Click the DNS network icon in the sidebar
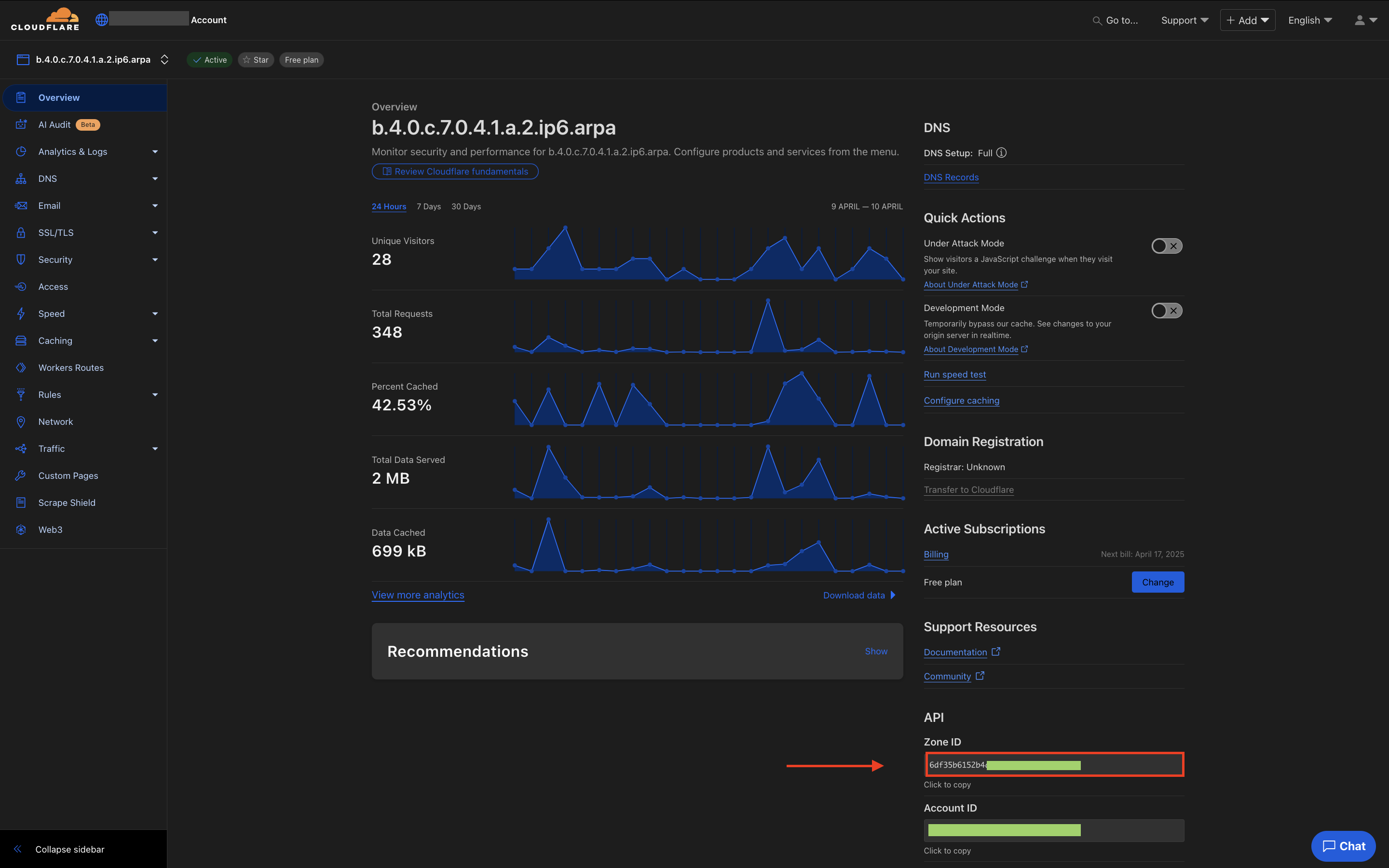 coord(21,178)
